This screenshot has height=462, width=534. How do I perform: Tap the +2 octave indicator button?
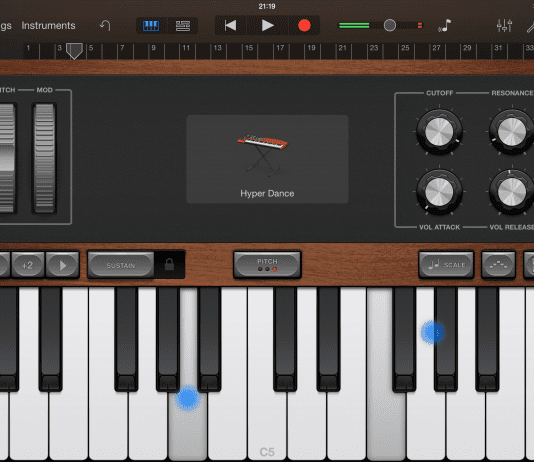pyautogui.click(x=28, y=265)
